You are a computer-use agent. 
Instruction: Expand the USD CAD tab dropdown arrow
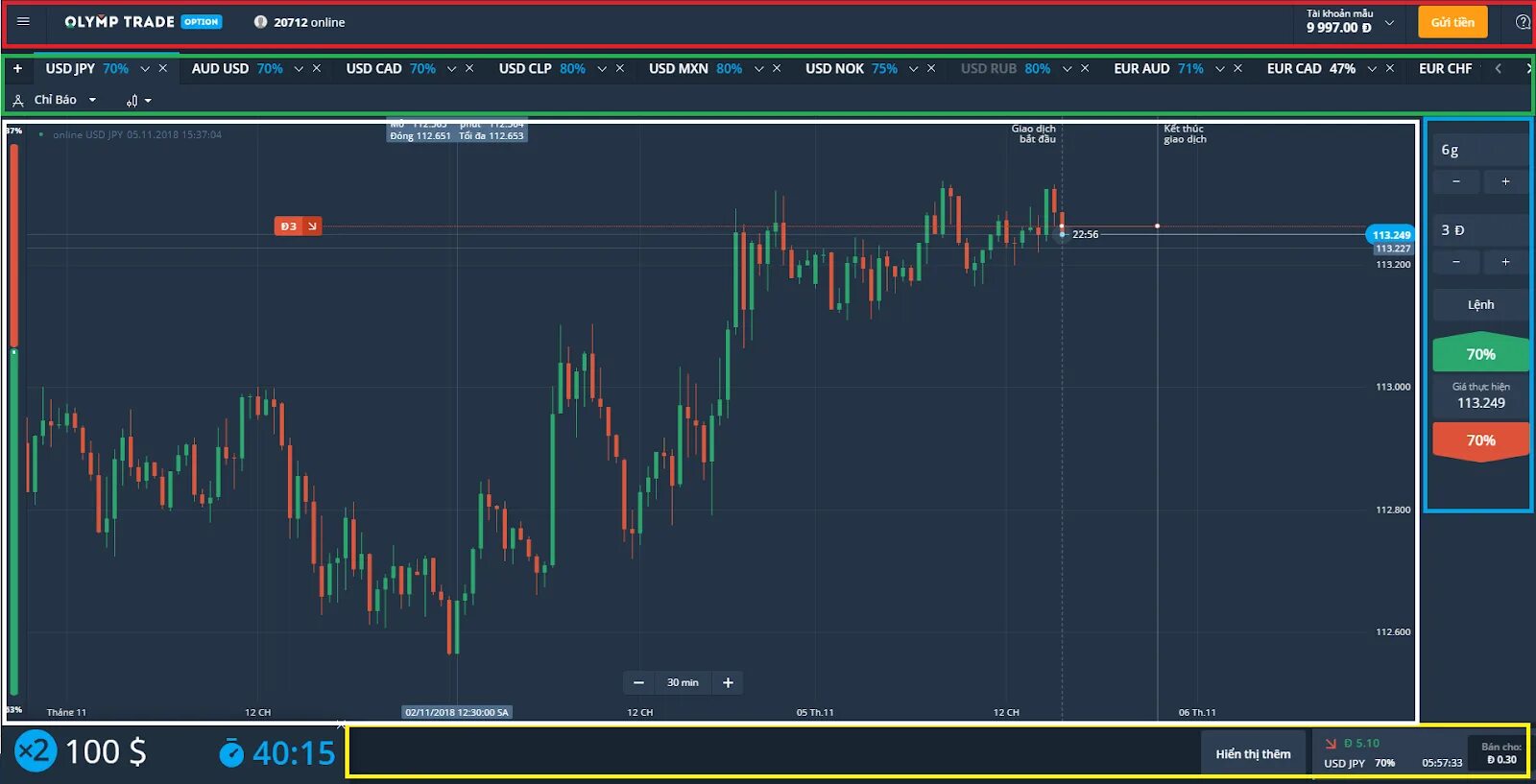point(451,69)
